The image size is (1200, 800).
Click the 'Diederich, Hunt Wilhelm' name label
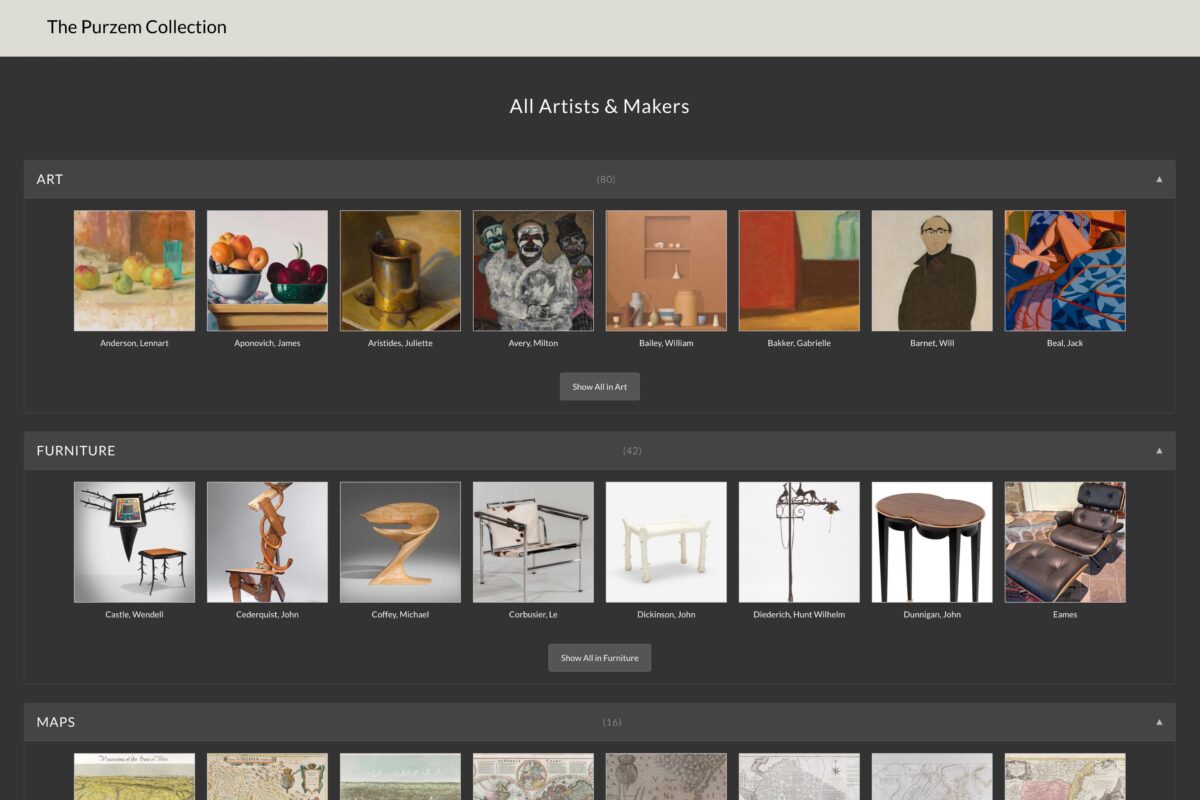coord(799,615)
